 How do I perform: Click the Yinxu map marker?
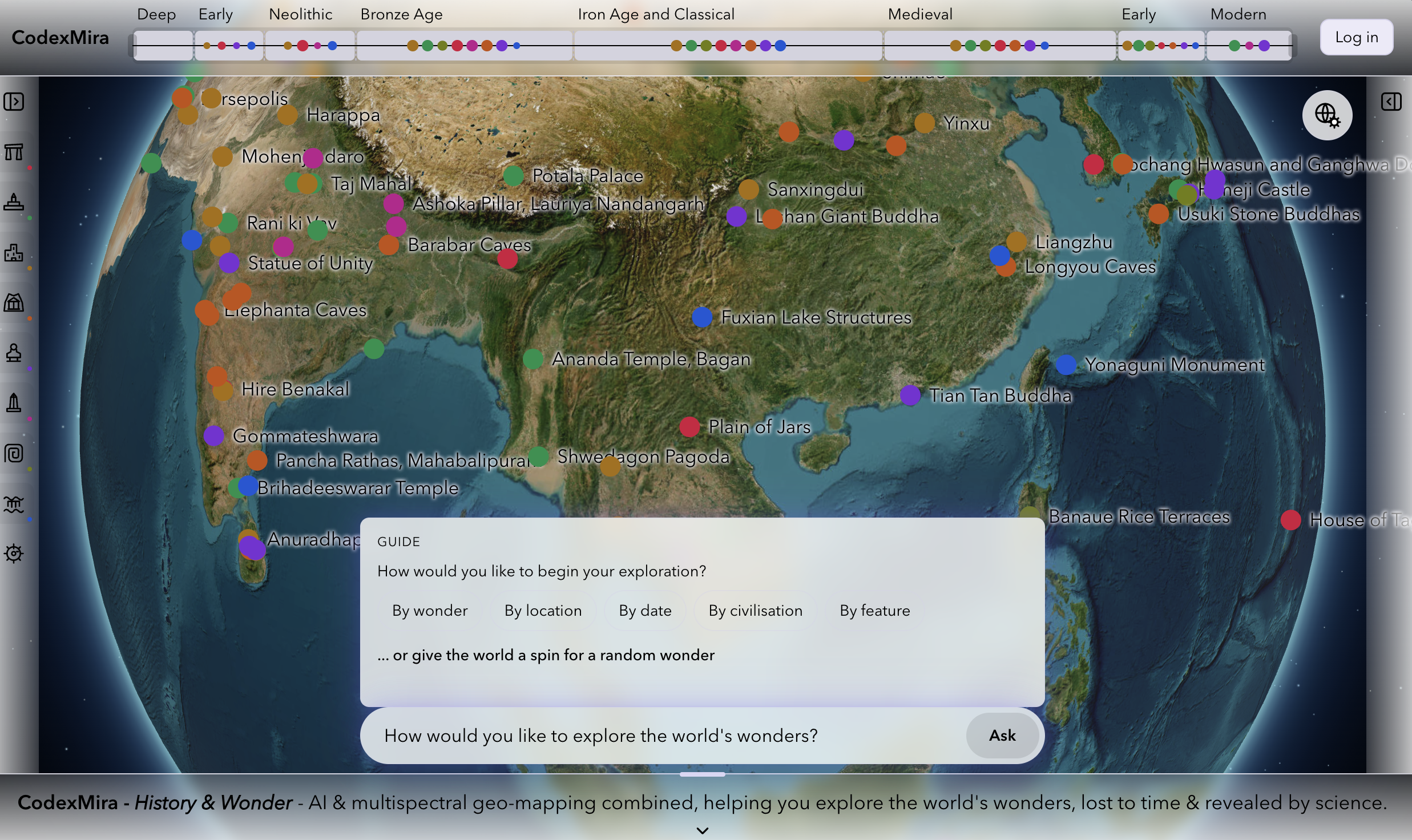click(x=925, y=123)
